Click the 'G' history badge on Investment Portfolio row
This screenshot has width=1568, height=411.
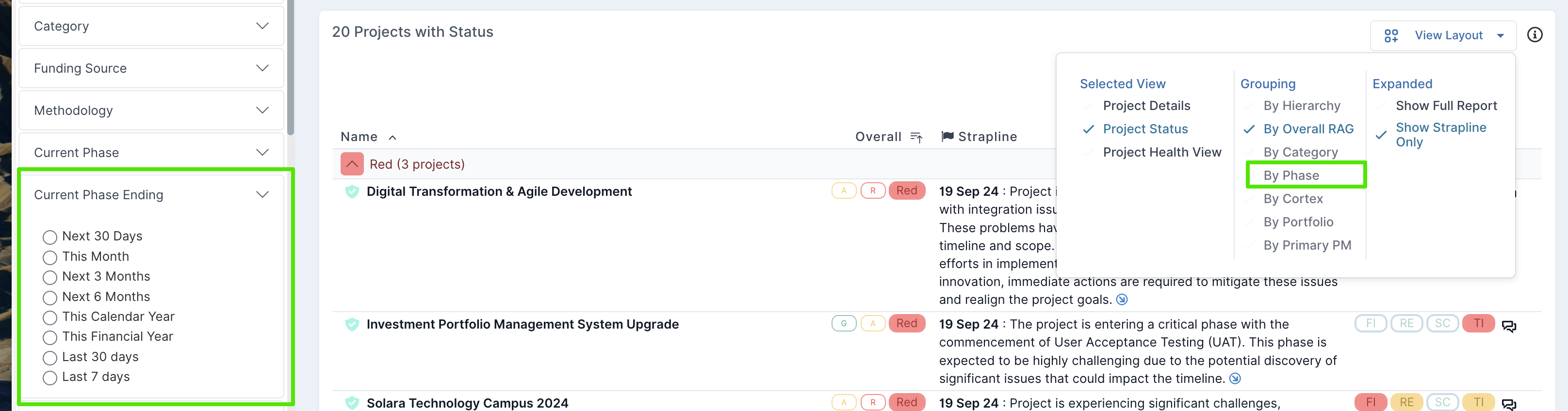[844, 323]
